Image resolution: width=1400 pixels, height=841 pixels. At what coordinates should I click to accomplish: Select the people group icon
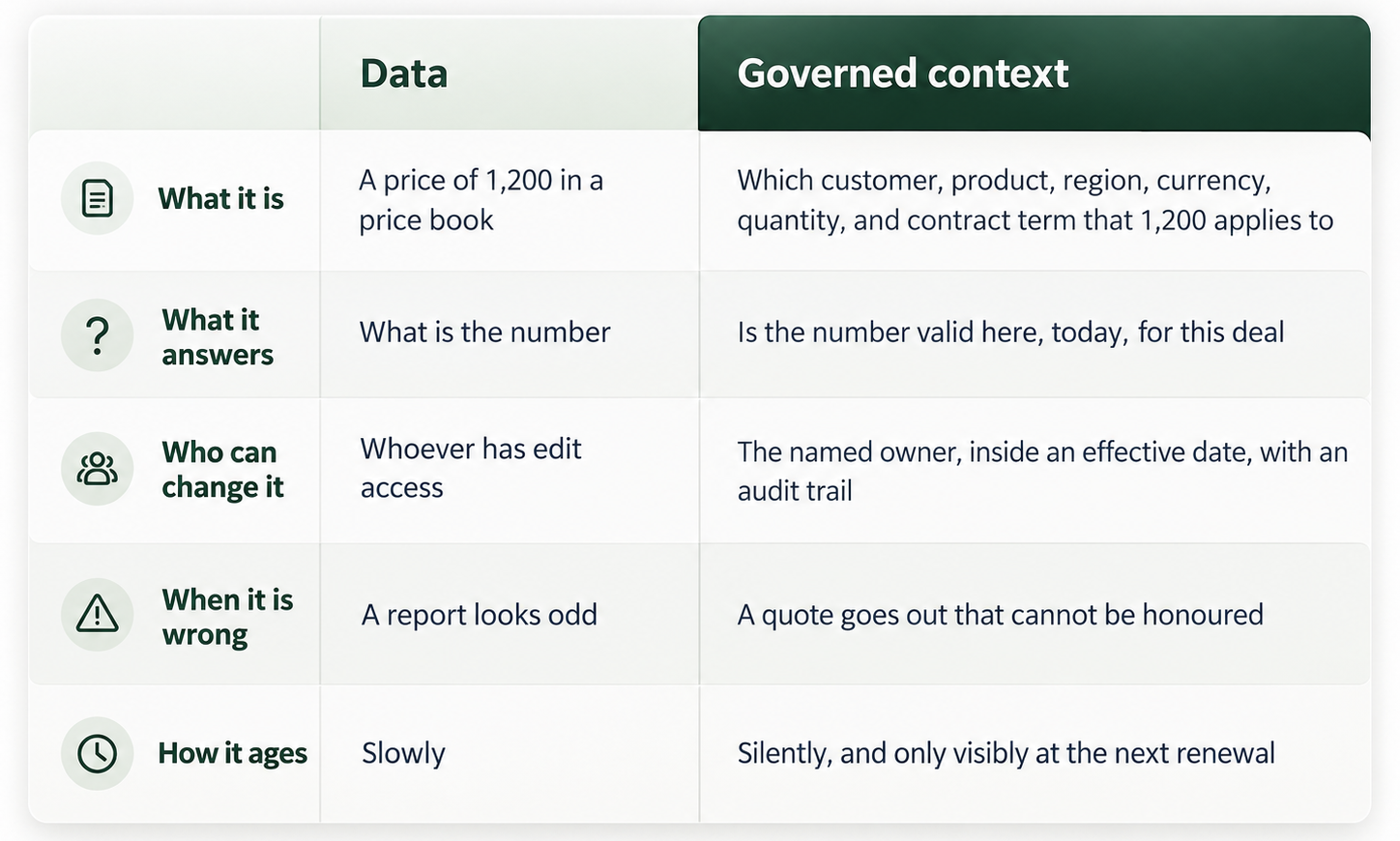[97, 469]
